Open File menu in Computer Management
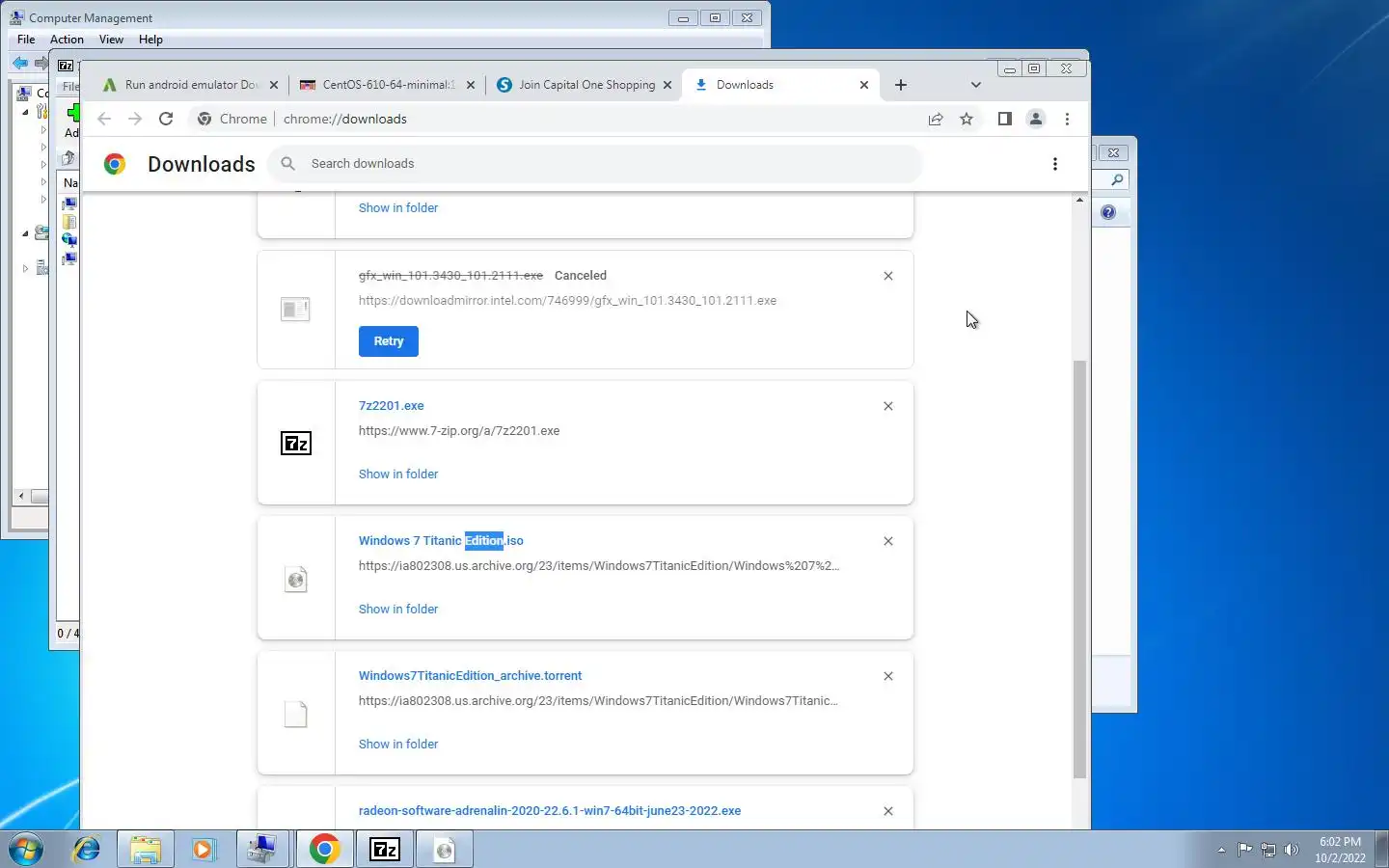 [26, 40]
